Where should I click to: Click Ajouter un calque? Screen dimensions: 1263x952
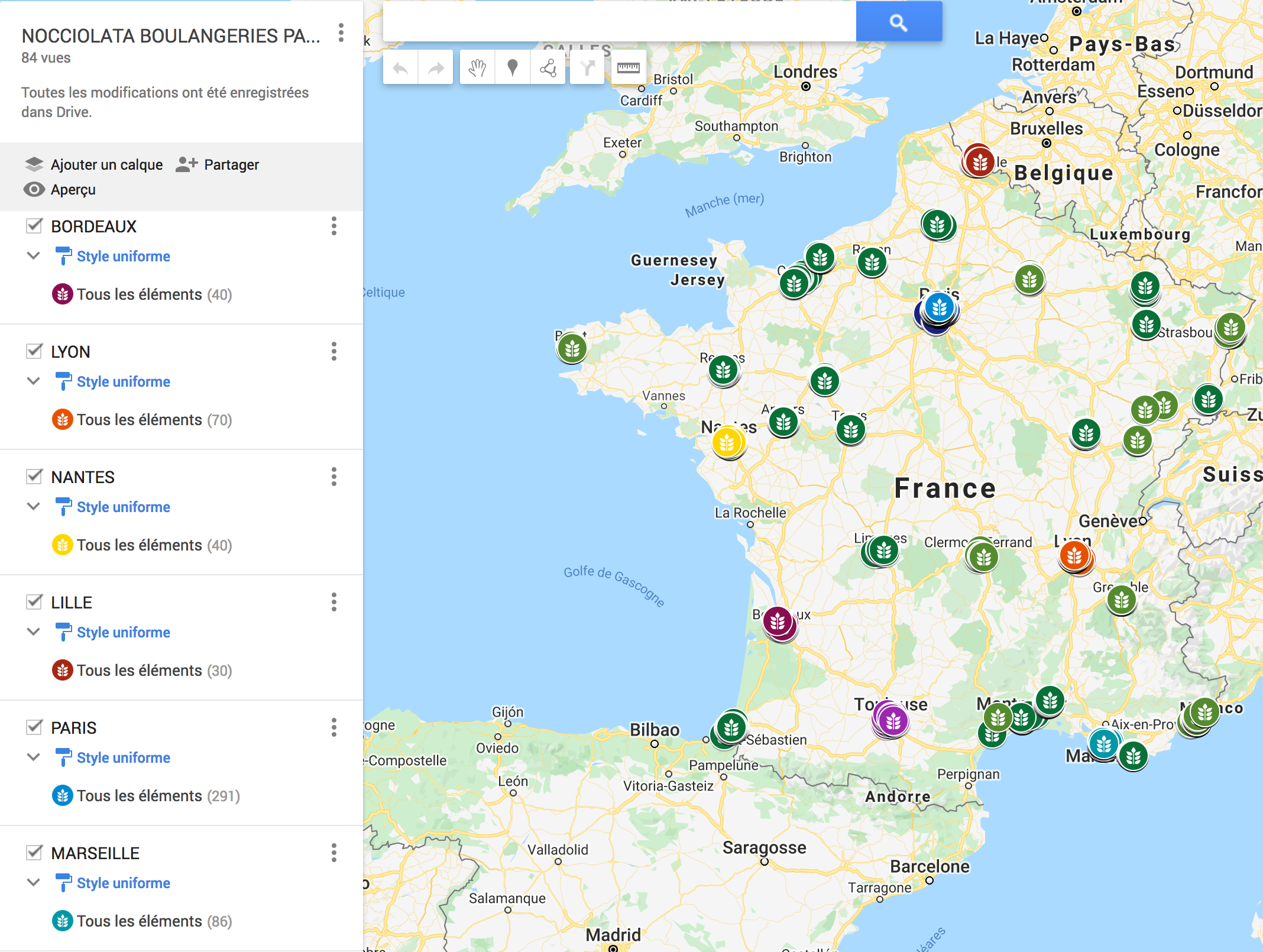tap(106, 164)
